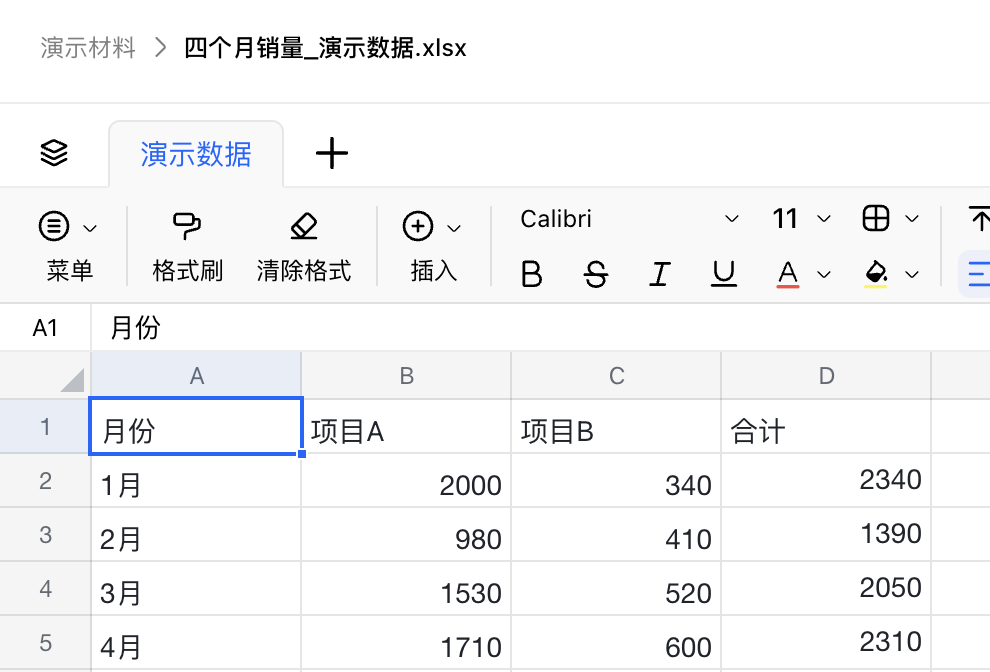
Task: Expand the fill color dropdown arrow
Action: click(911, 275)
